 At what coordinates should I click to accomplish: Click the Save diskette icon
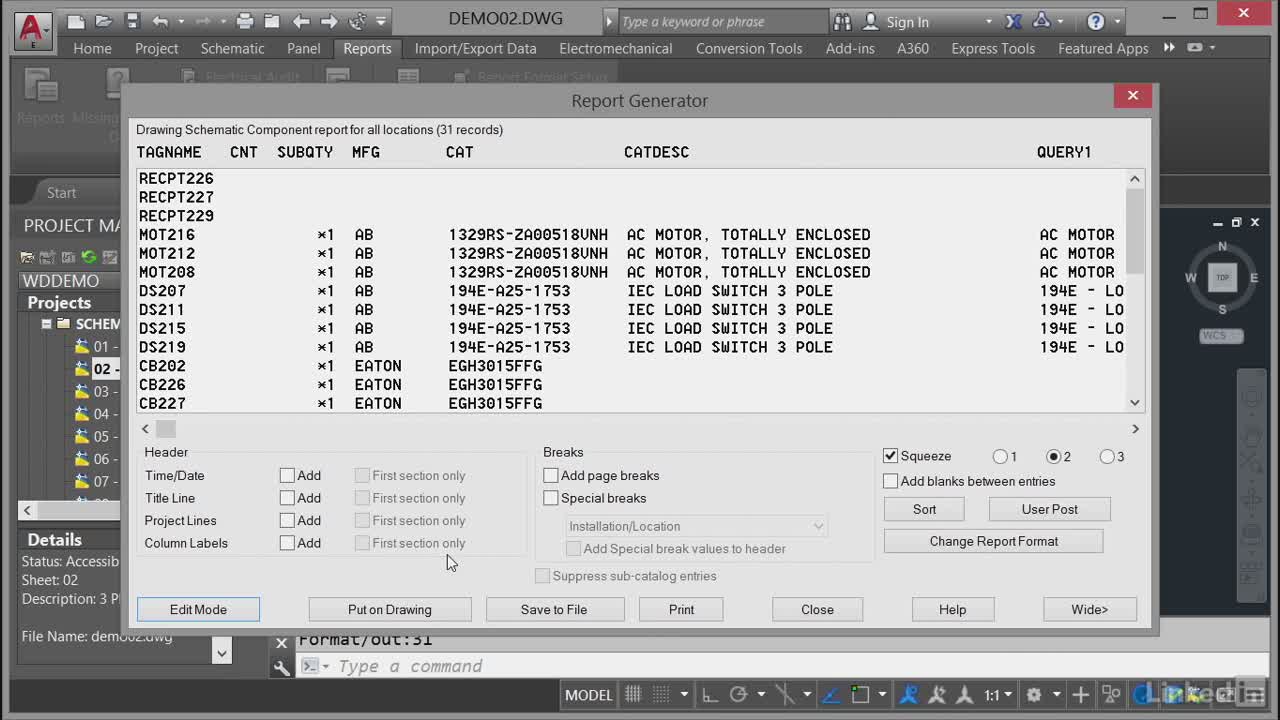click(132, 21)
